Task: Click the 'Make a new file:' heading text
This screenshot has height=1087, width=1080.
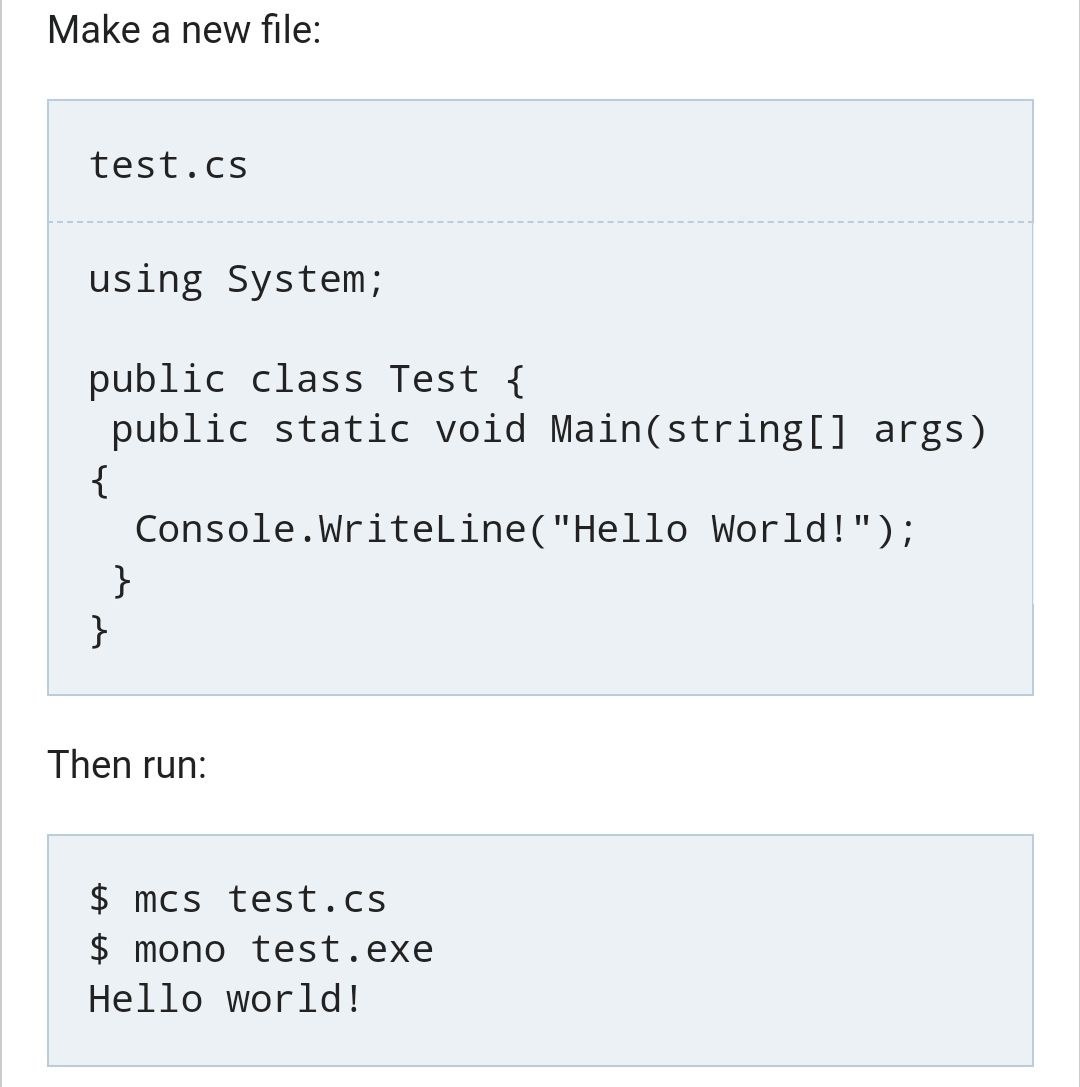Action: point(184,31)
